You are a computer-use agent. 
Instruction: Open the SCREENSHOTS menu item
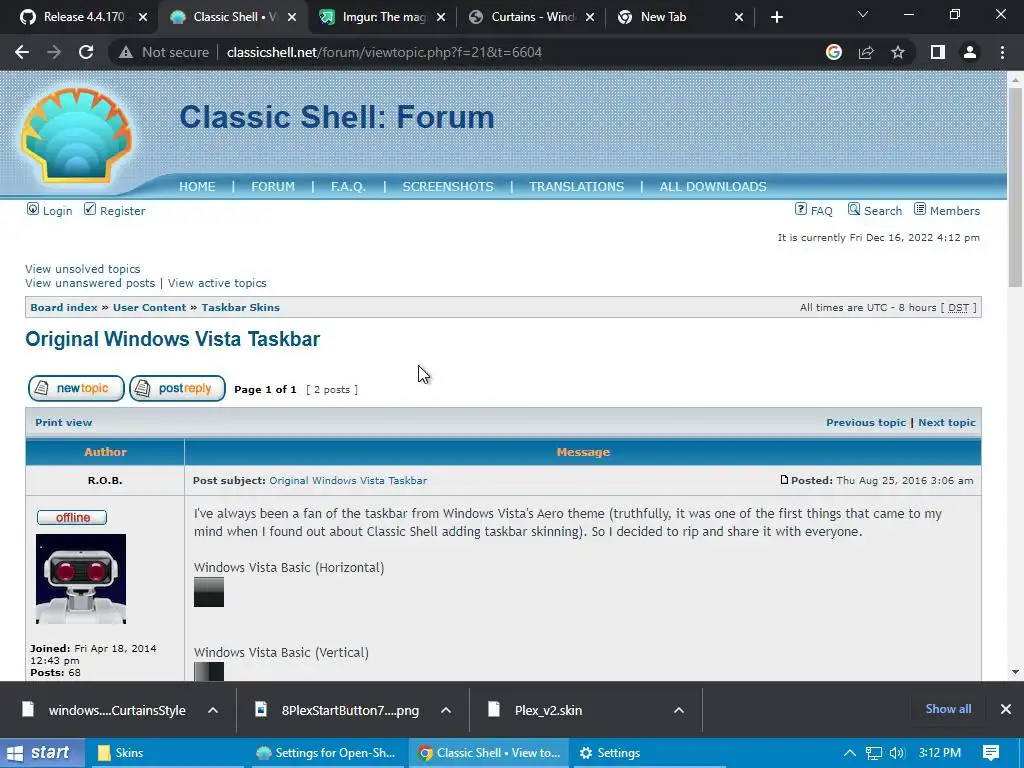[x=448, y=187]
